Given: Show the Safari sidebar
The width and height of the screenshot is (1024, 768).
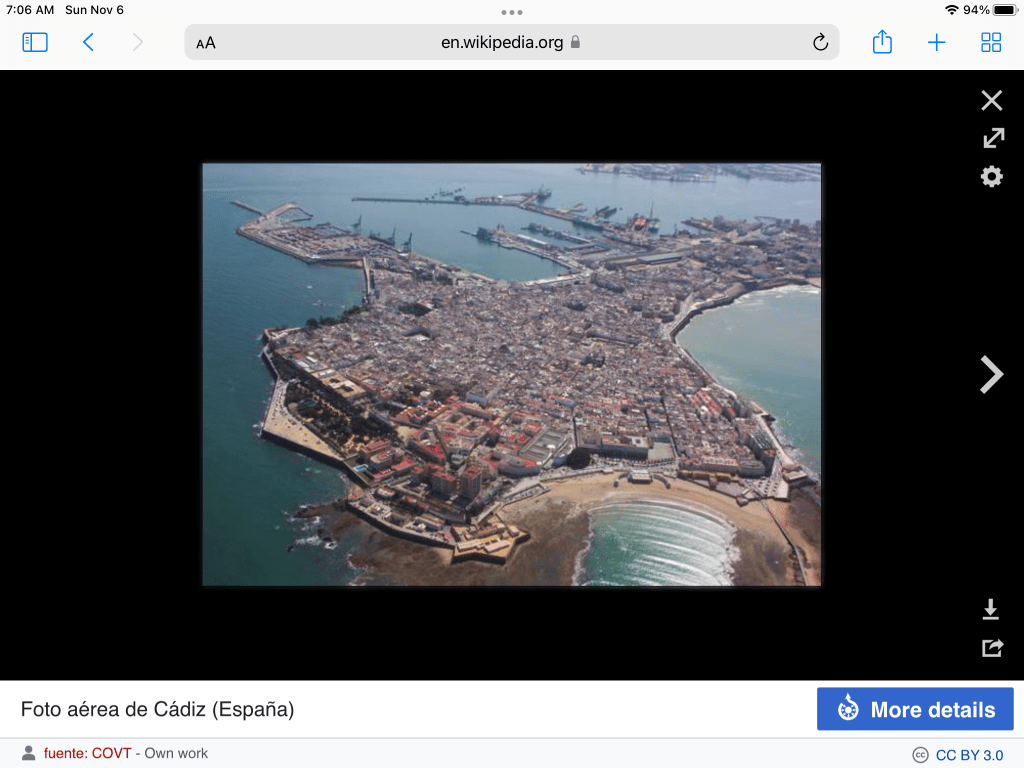Looking at the screenshot, I should (35, 42).
